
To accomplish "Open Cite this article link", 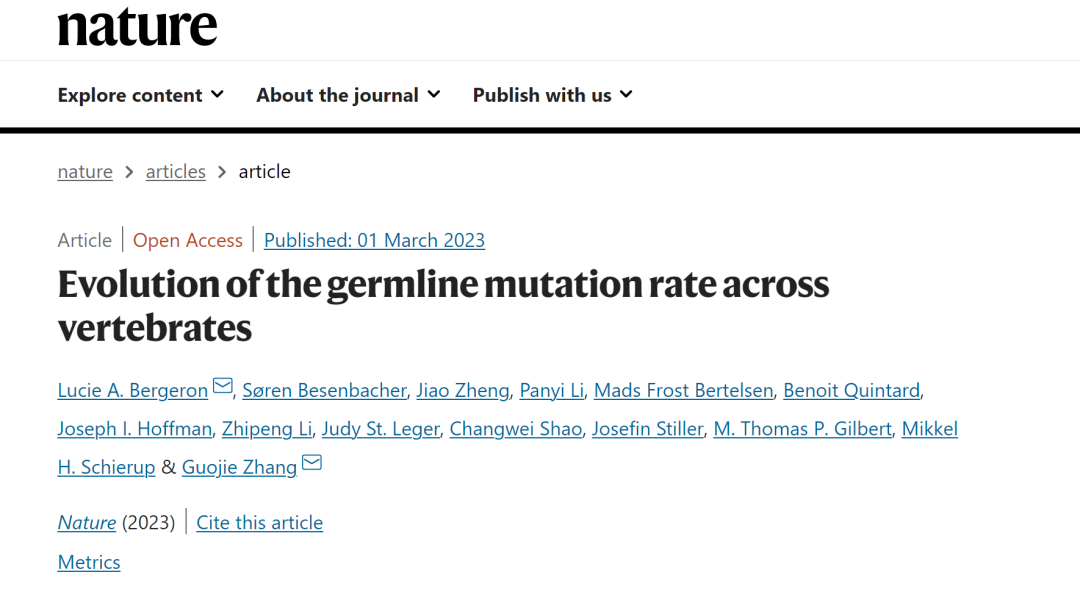I will point(259,523).
